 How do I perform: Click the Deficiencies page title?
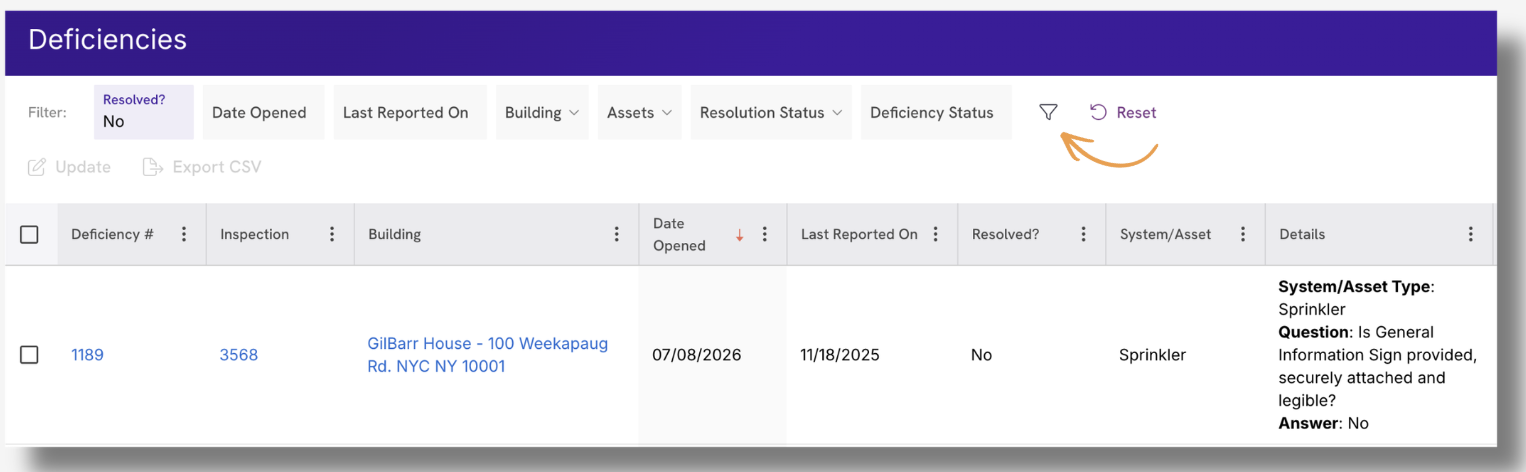(107, 40)
